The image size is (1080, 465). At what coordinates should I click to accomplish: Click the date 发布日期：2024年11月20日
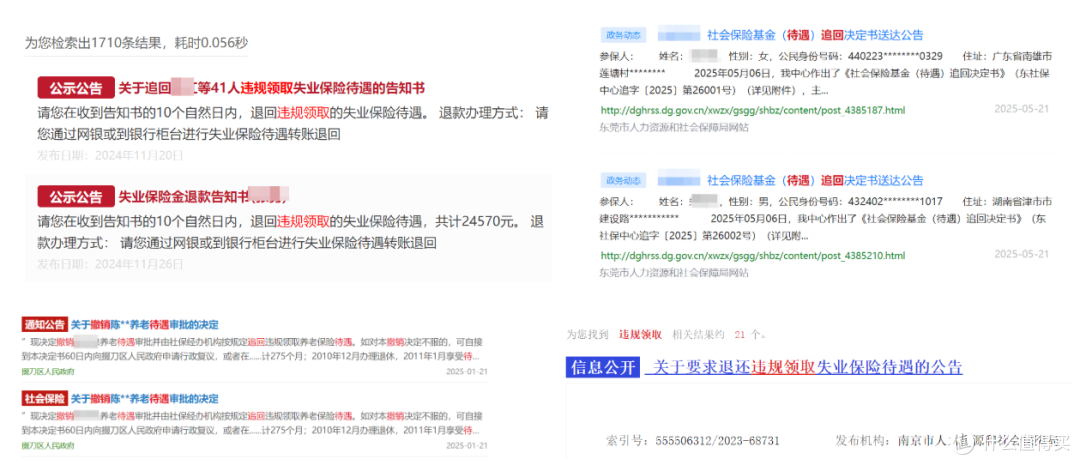tap(110, 155)
